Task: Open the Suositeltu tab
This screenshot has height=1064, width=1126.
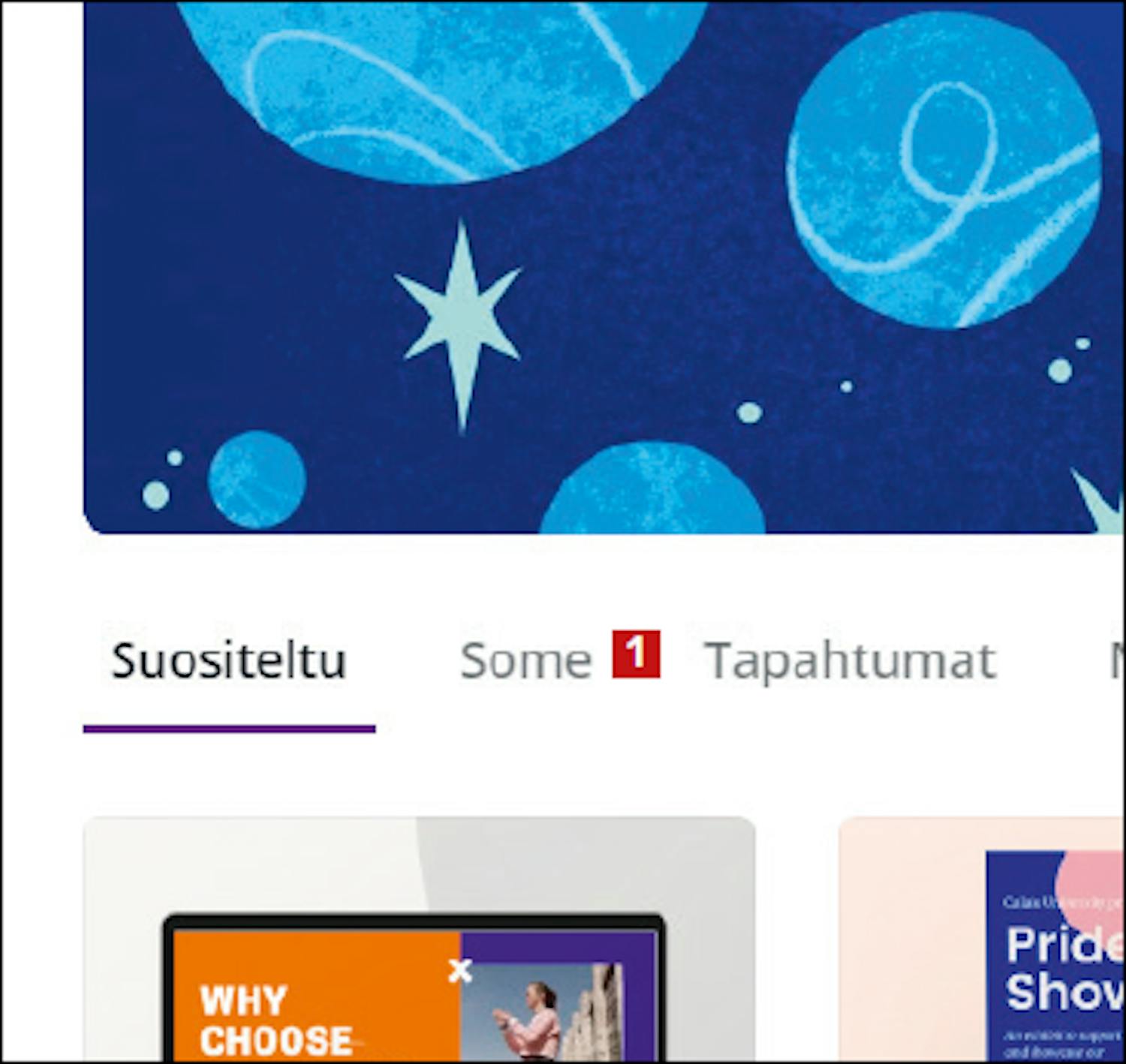Action: [x=229, y=661]
